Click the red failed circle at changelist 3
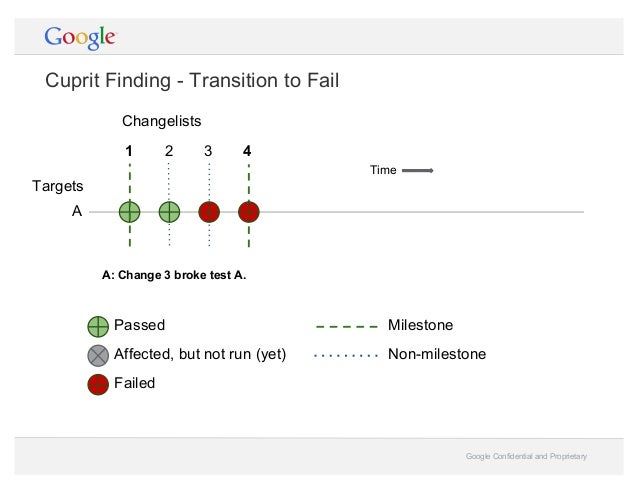638x493 pixels. 208,212
